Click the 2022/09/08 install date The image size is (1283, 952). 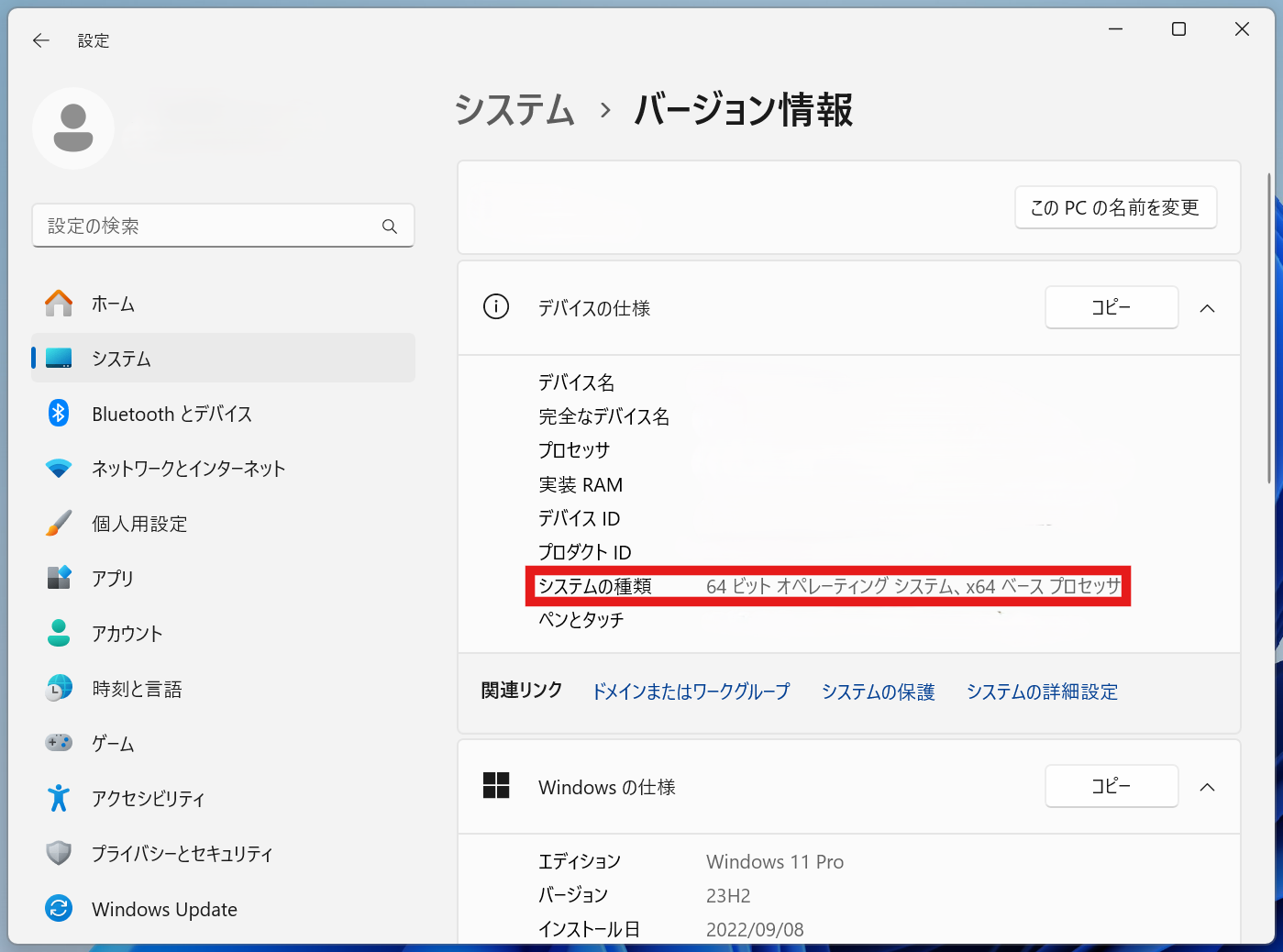coord(755,930)
